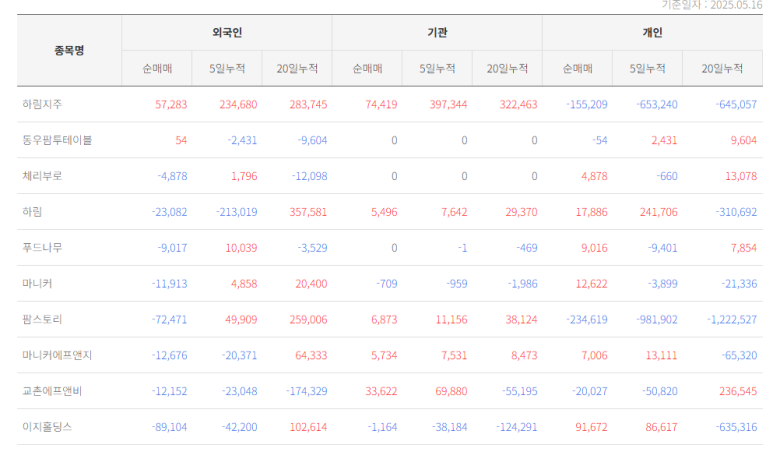Click the 5일누적 header under 개인
Viewport: 773px width, 459px height.
click(x=647, y=69)
